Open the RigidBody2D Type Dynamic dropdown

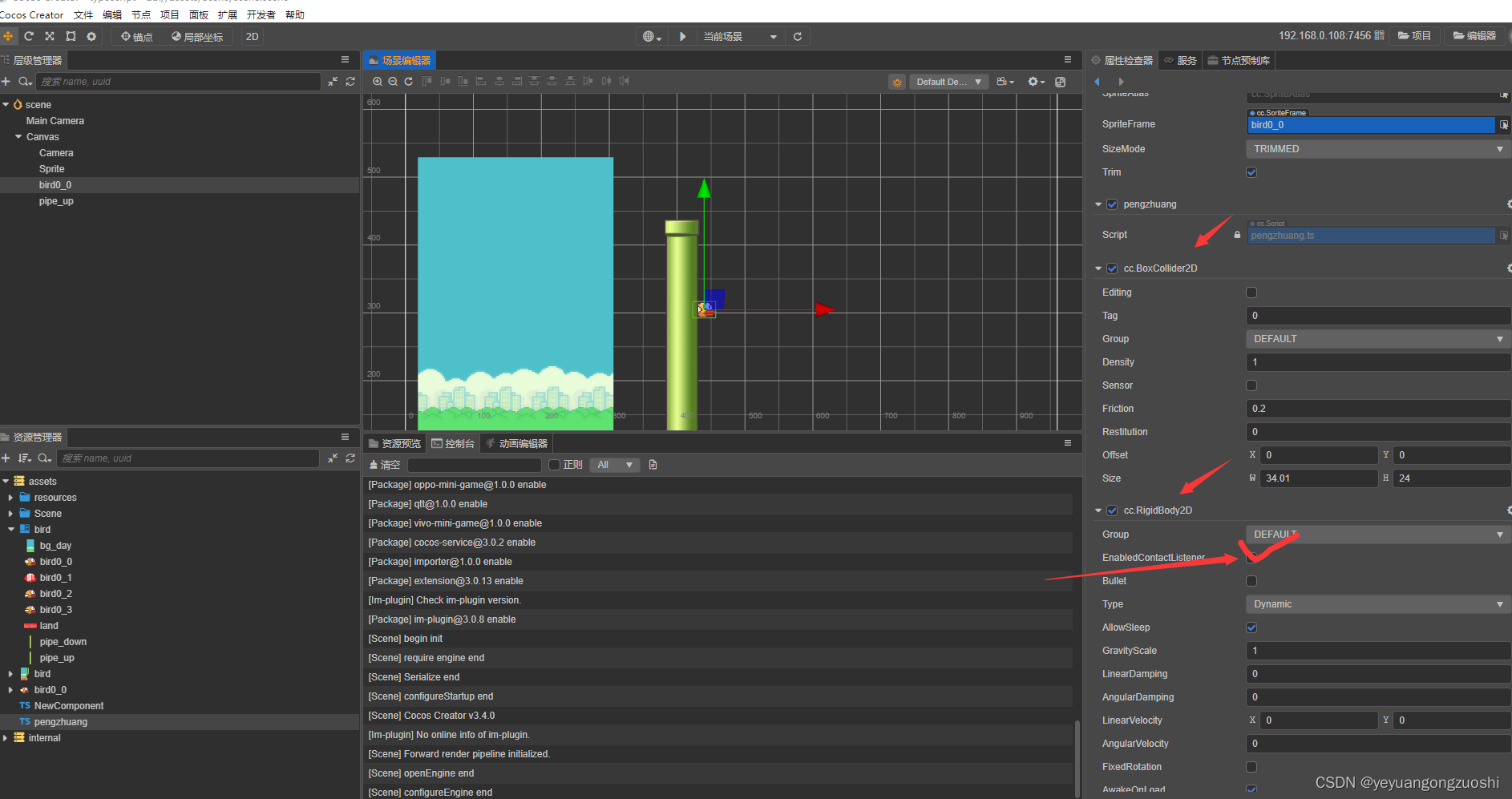tap(1378, 604)
